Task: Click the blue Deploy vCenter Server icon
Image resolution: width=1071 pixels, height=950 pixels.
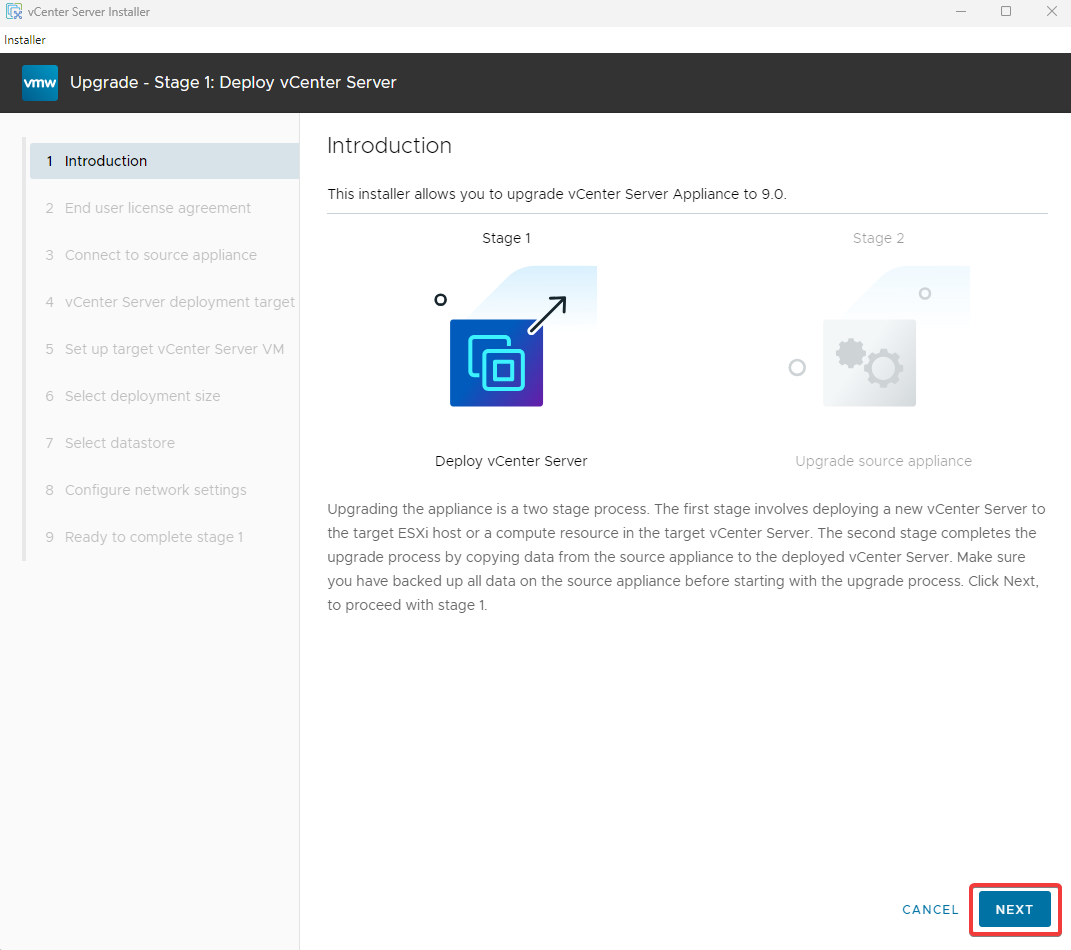Action: pos(497,363)
